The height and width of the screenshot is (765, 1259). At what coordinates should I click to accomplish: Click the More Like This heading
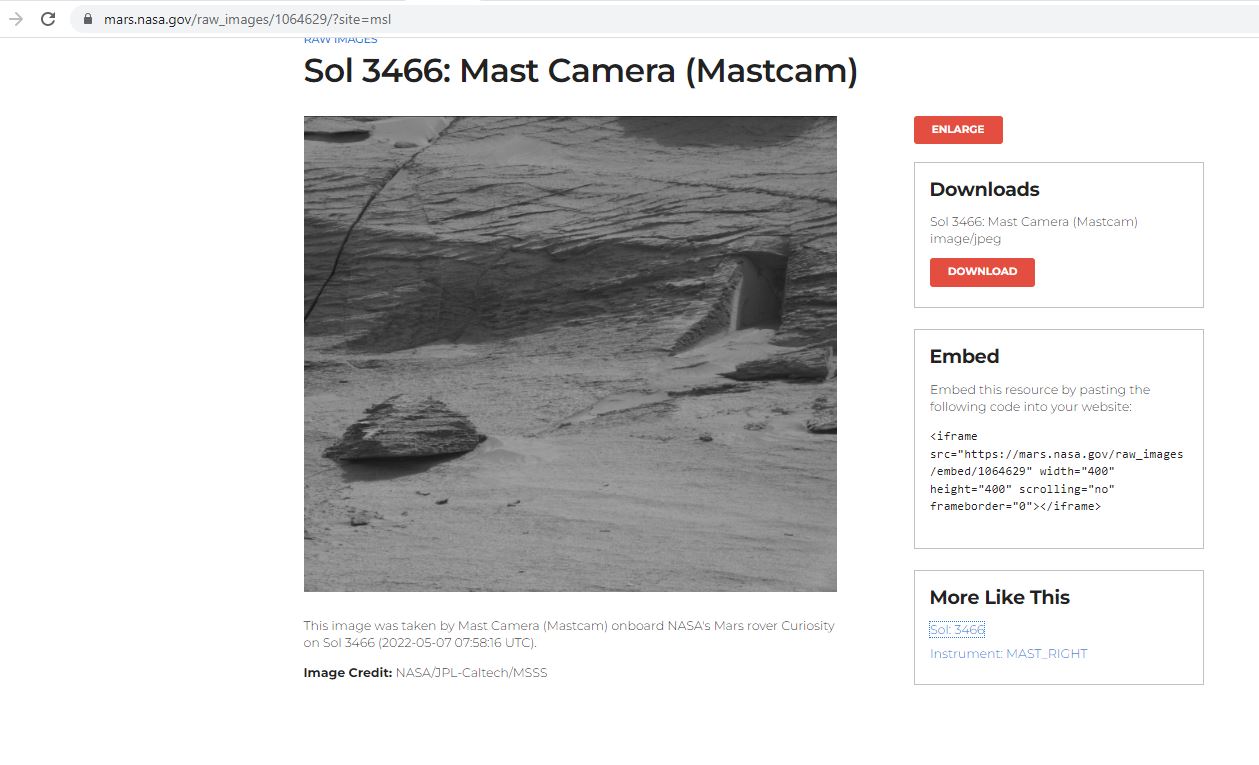(x=999, y=597)
